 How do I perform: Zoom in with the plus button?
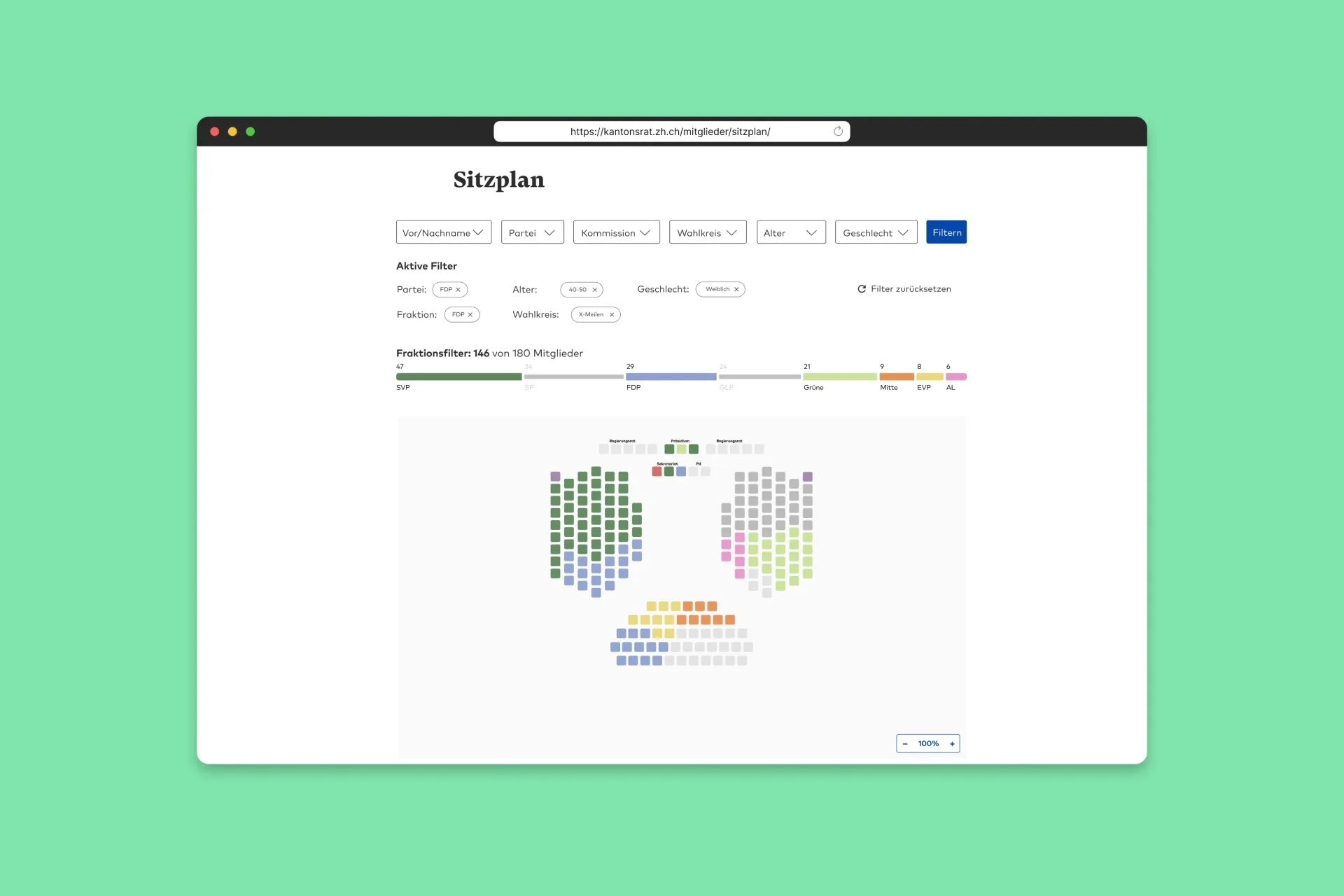pos(952,743)
